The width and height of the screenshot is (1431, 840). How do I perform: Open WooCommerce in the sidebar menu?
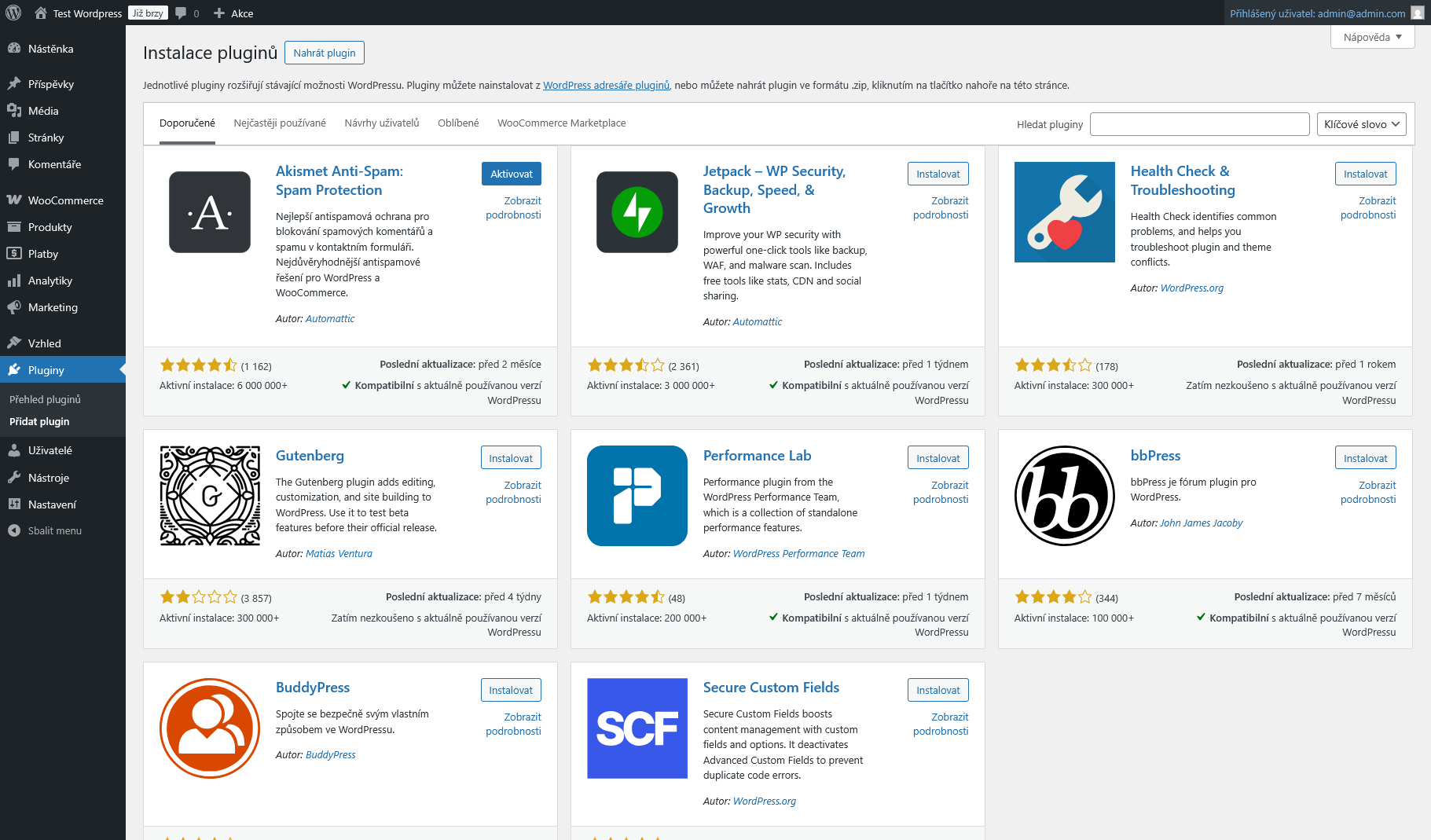[65, 200]
